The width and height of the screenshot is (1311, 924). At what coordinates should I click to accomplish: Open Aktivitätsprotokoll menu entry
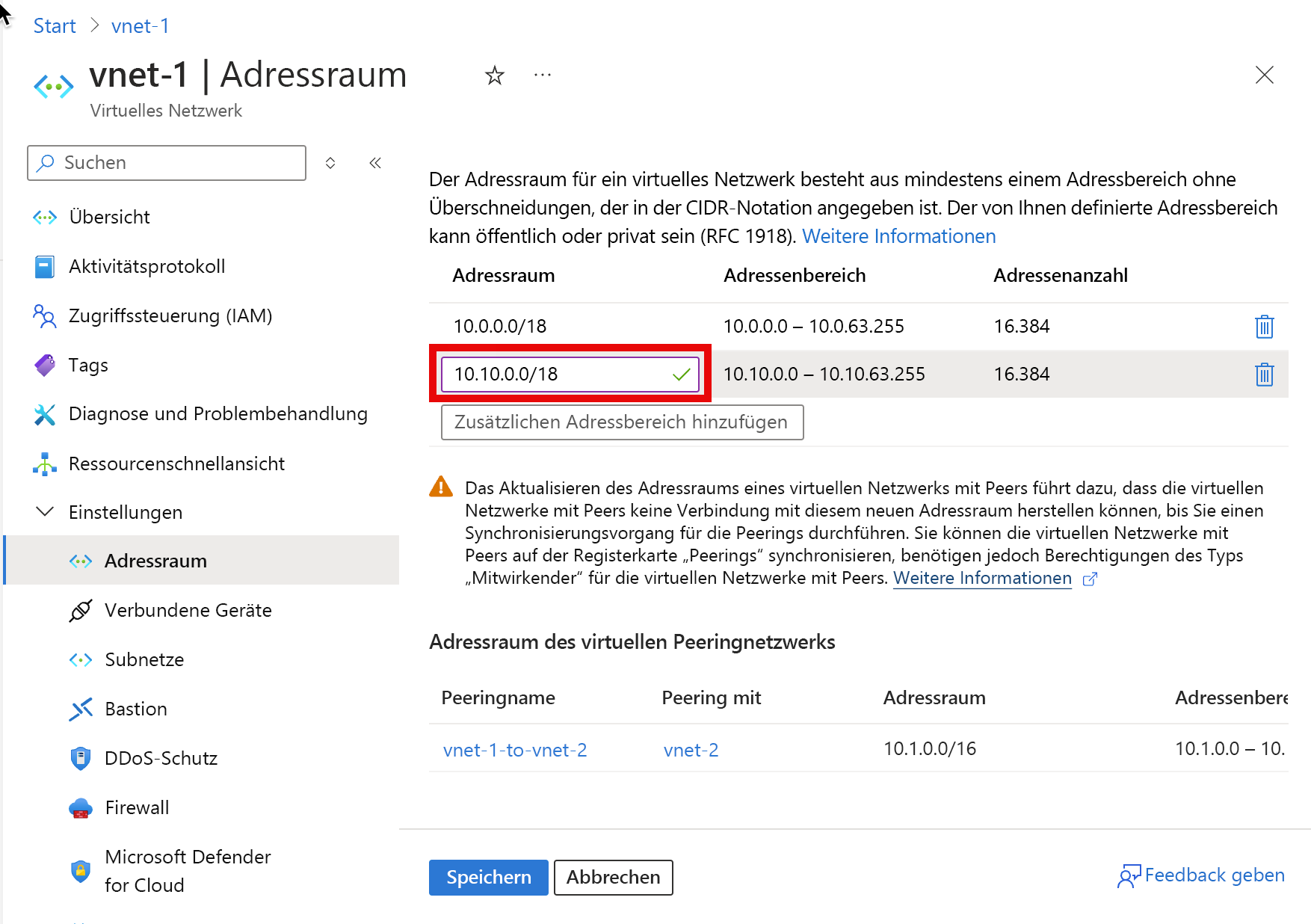(x=146, y=266)
